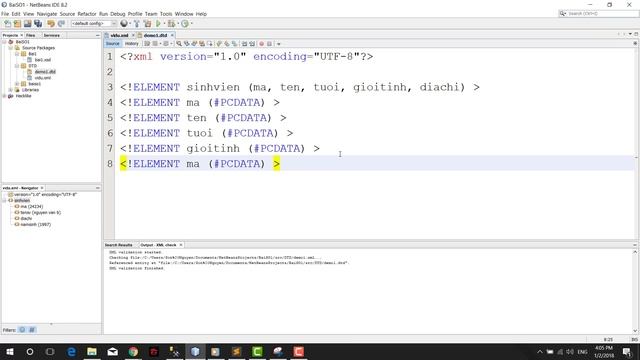The width and height of the screenshot is (640, 360).
Task: Open the Tools menu
Action: tap(166, 14)
